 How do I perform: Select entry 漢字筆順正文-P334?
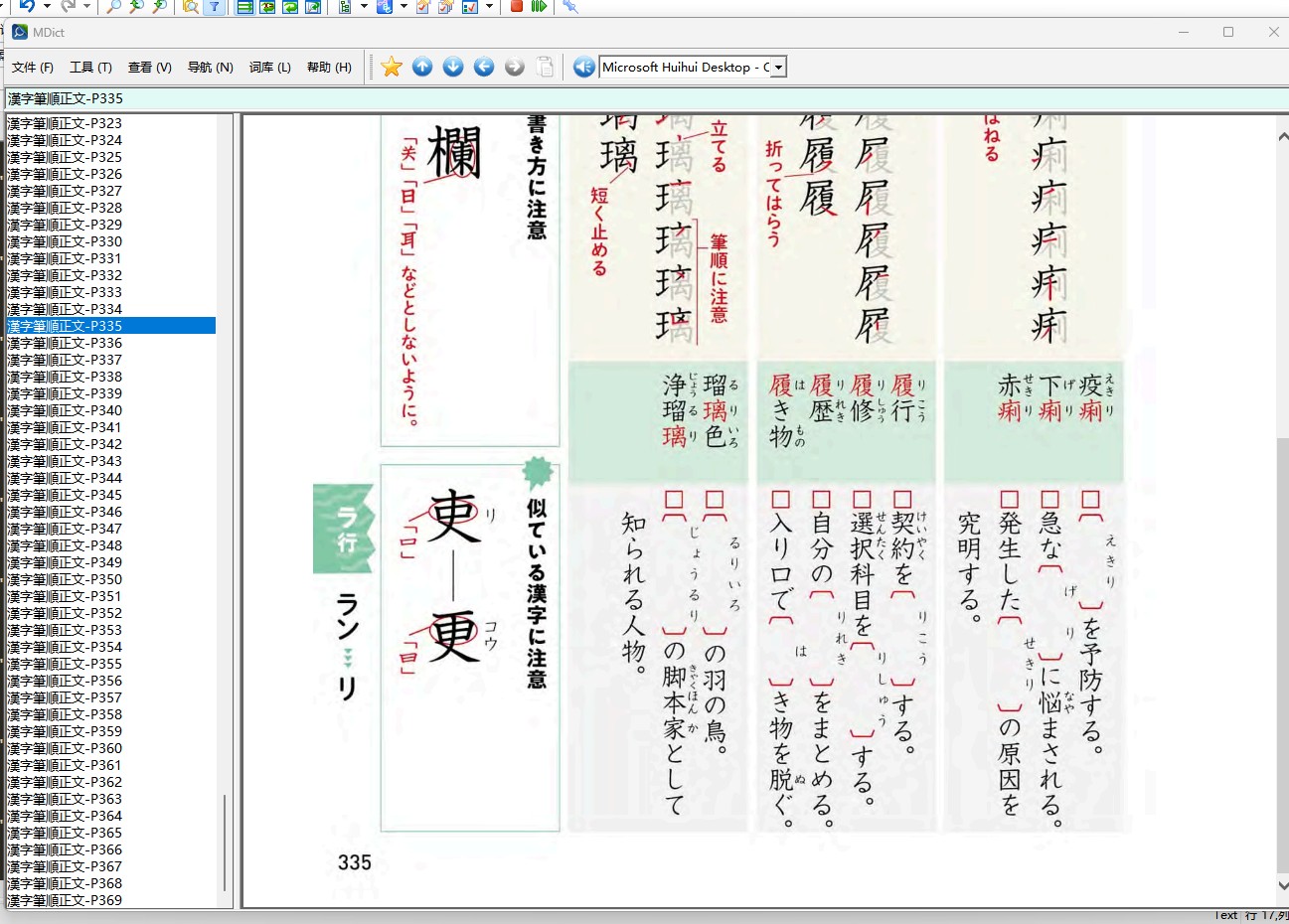tap(111, 309)
